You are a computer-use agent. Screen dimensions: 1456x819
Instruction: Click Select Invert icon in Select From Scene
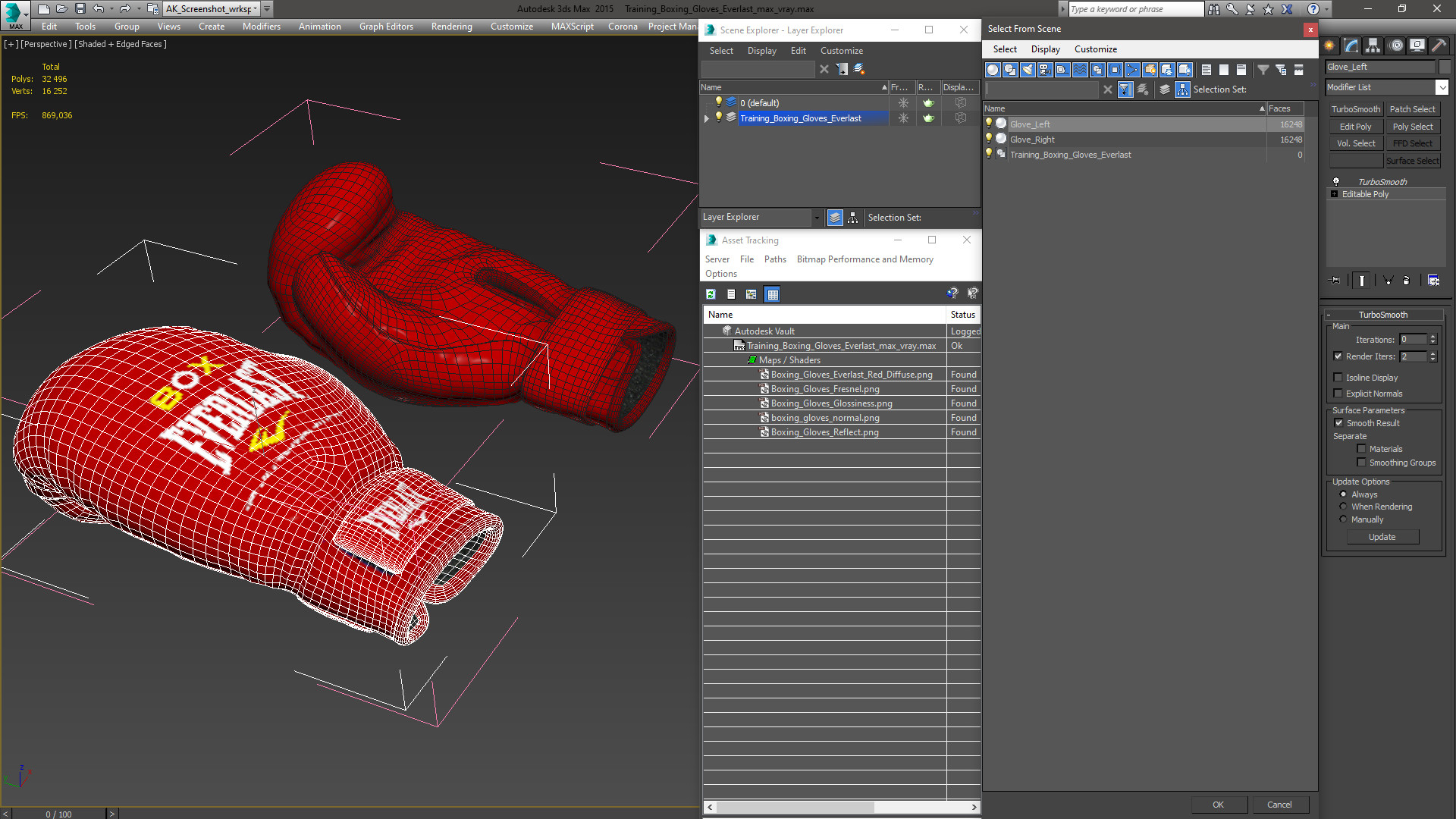(x=1241, y=70)
